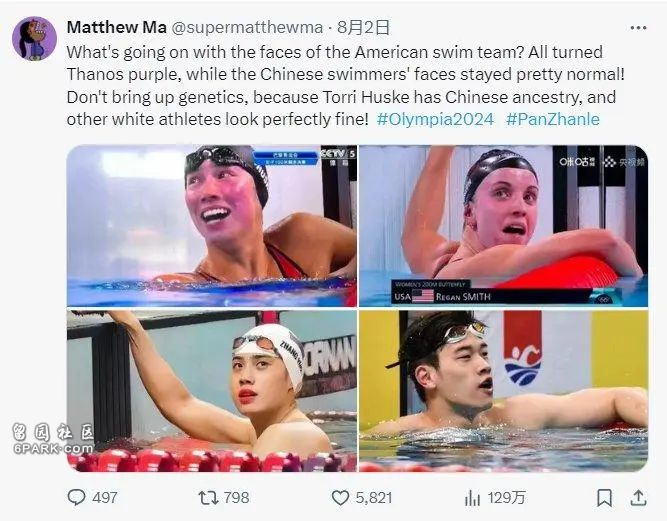Open the #PanZhanle hashtag
The image size is (667, 521).
point(553,119)
